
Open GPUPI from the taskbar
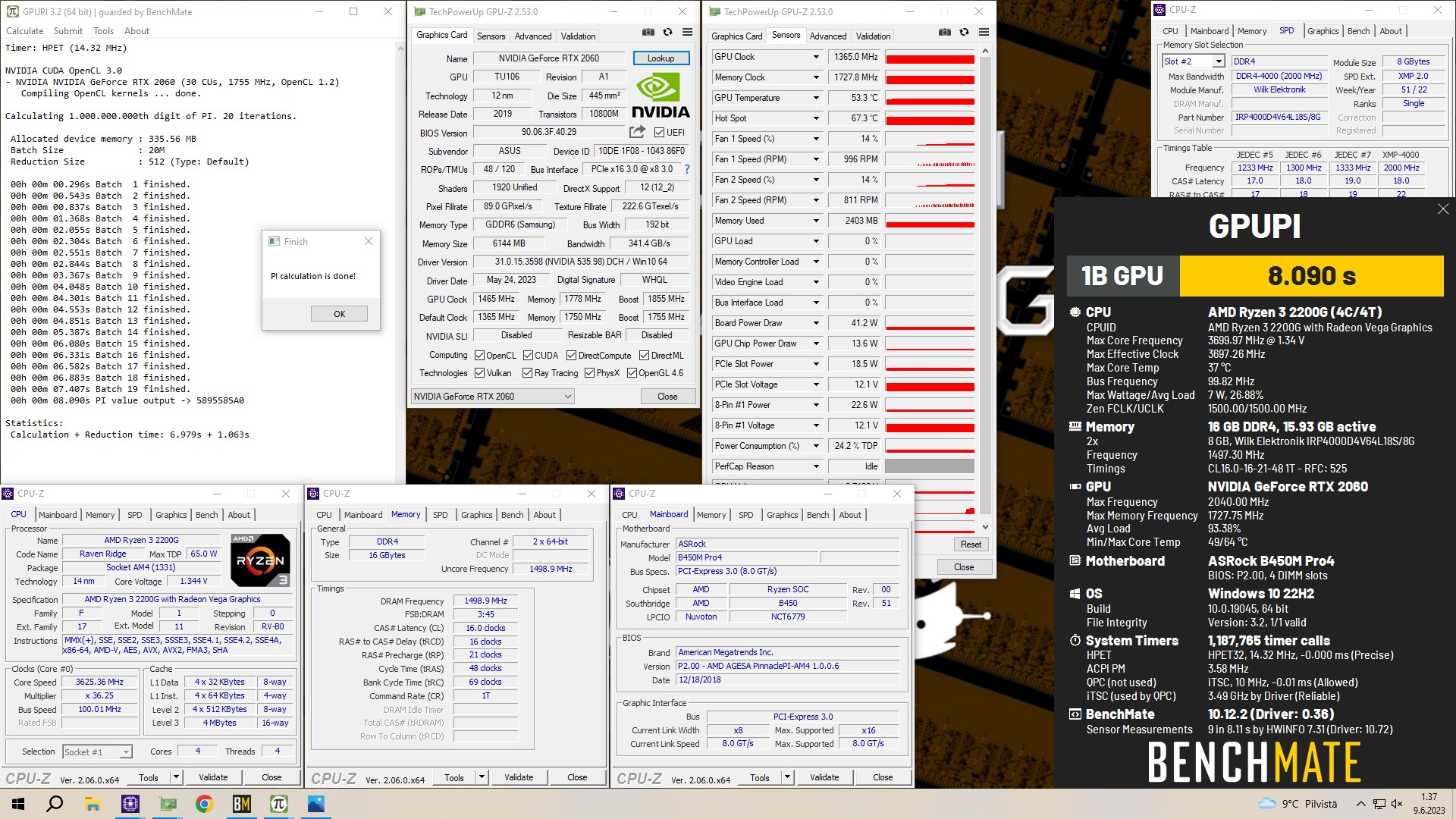click(278, 804)
